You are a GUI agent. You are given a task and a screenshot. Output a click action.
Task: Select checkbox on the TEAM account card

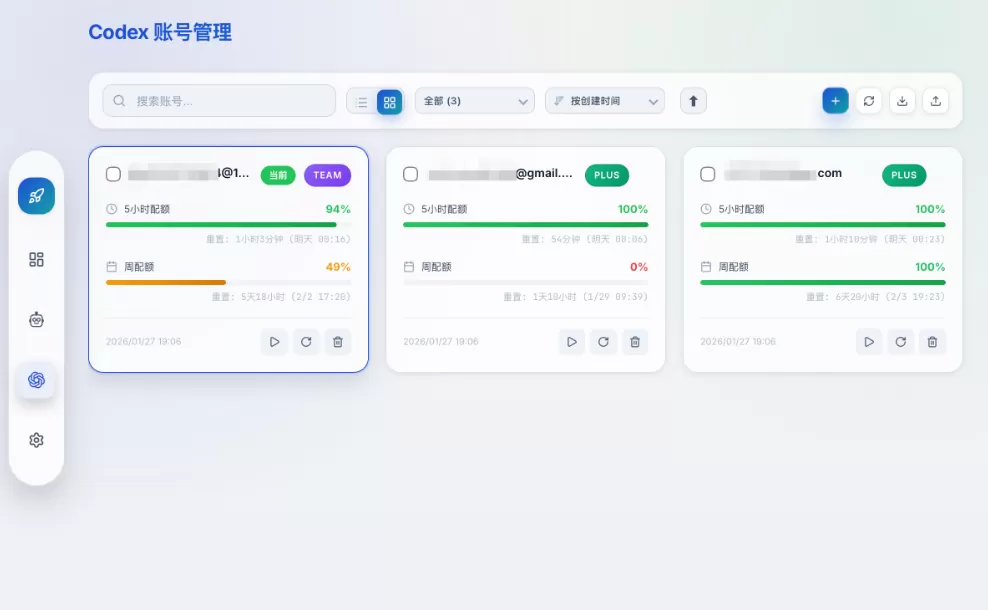113,174
